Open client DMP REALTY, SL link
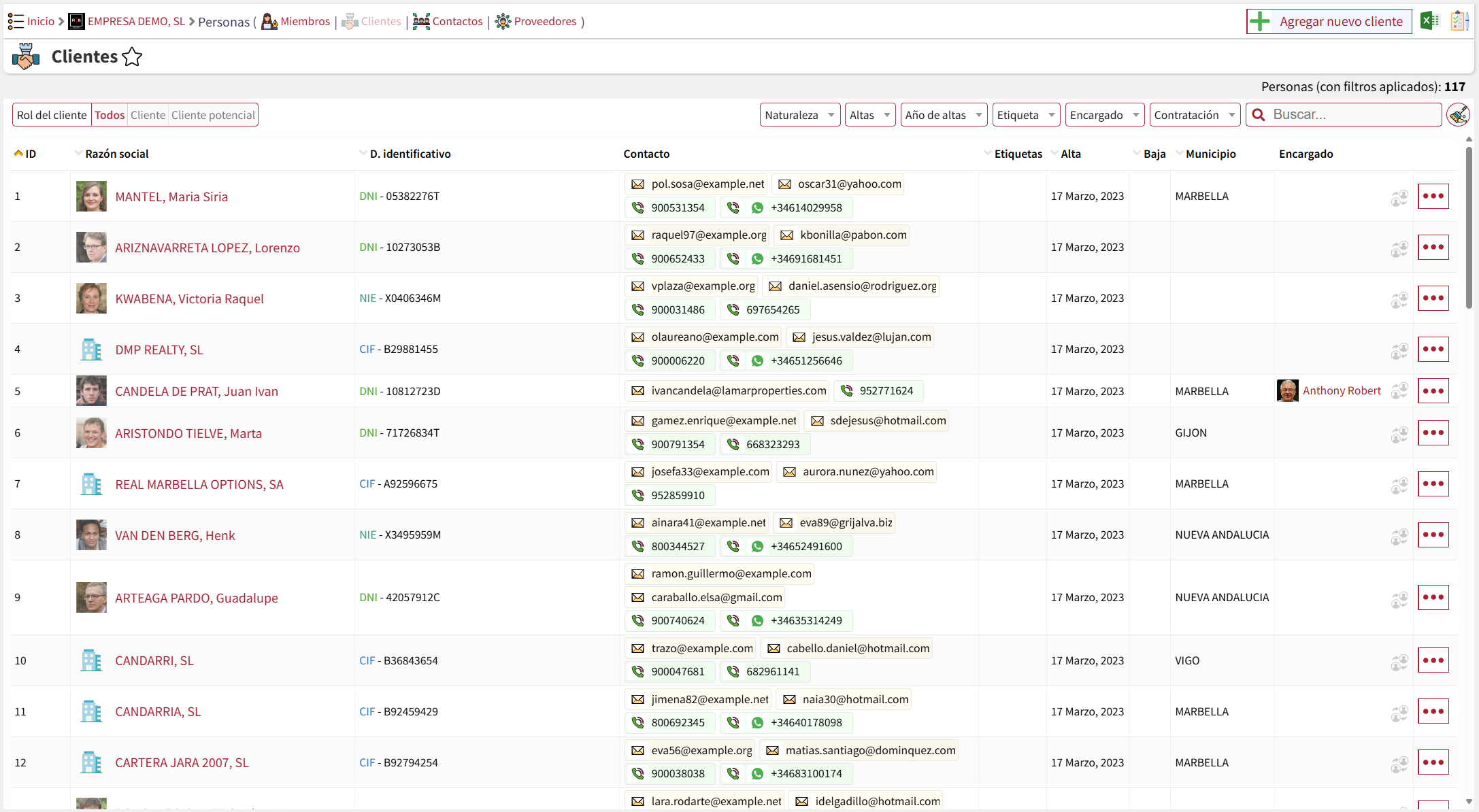 click(159, 350)
